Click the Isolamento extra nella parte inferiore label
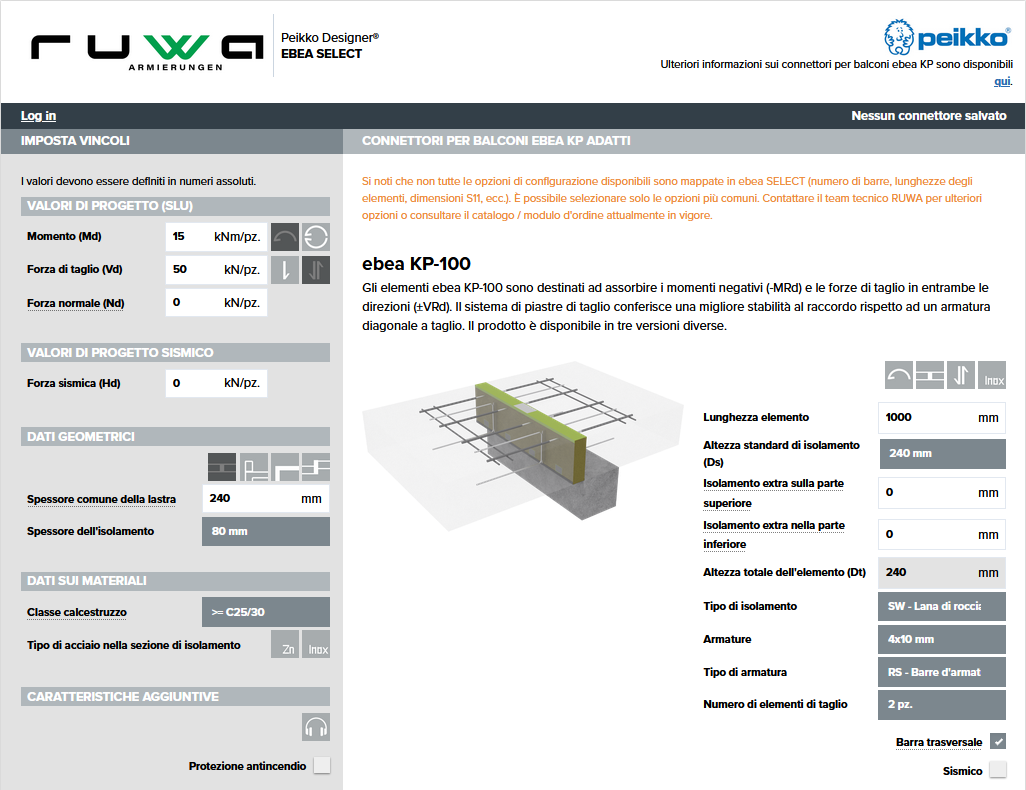The width and height of the screenshot is (1026, 790). (774, 535)
